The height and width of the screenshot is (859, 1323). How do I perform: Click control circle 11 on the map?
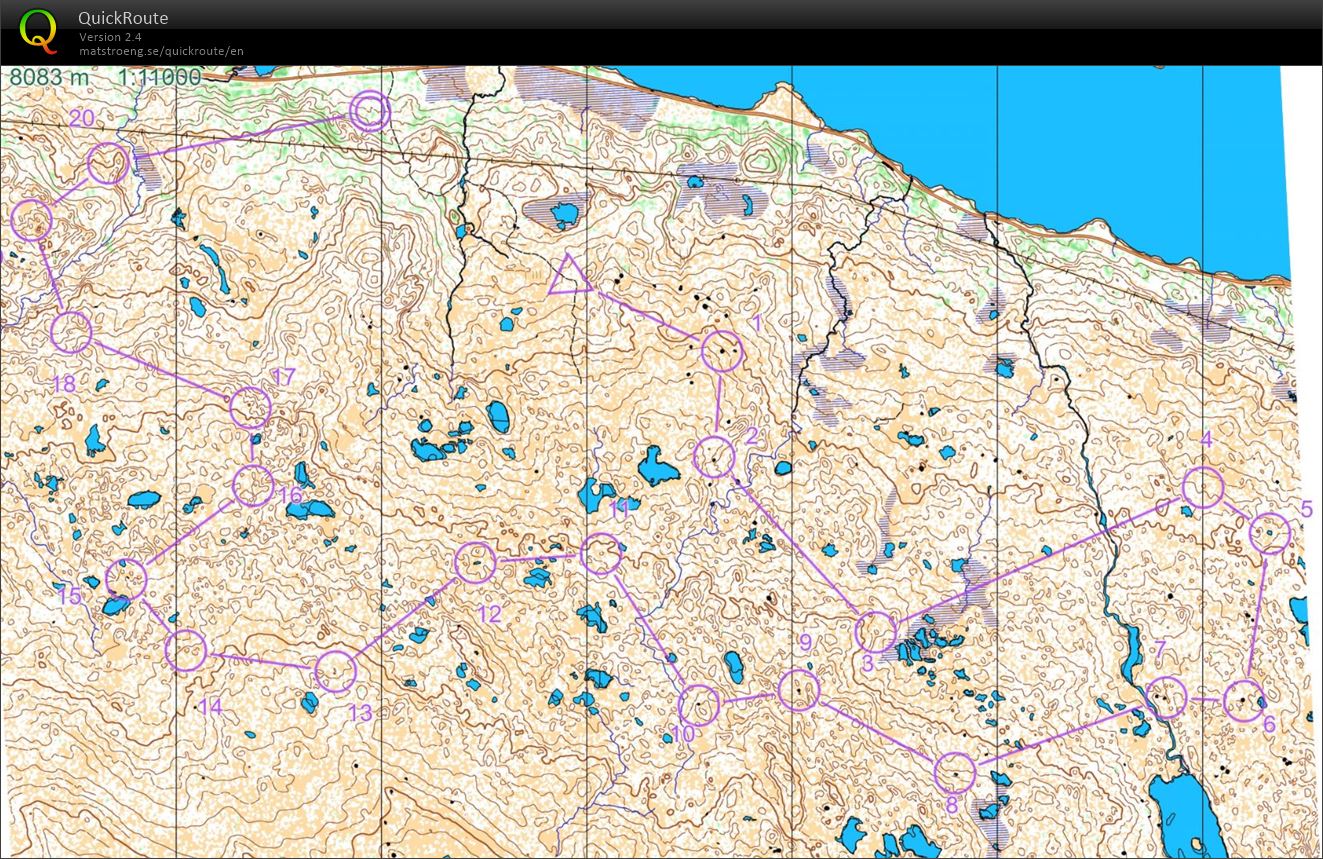click(x=601, y=554)
